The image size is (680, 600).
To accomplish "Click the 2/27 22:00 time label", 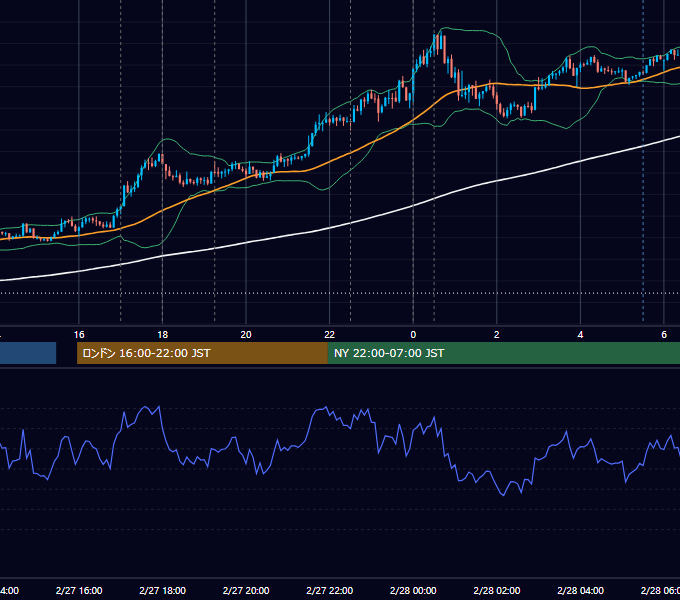I will pos(330,590).
